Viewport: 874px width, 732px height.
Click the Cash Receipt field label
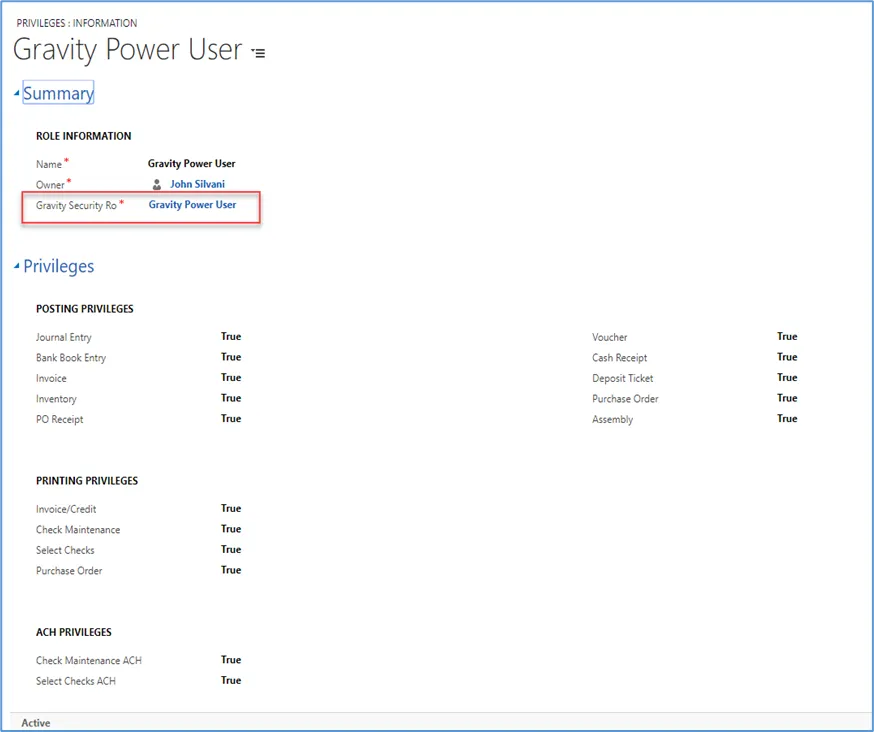619,358
